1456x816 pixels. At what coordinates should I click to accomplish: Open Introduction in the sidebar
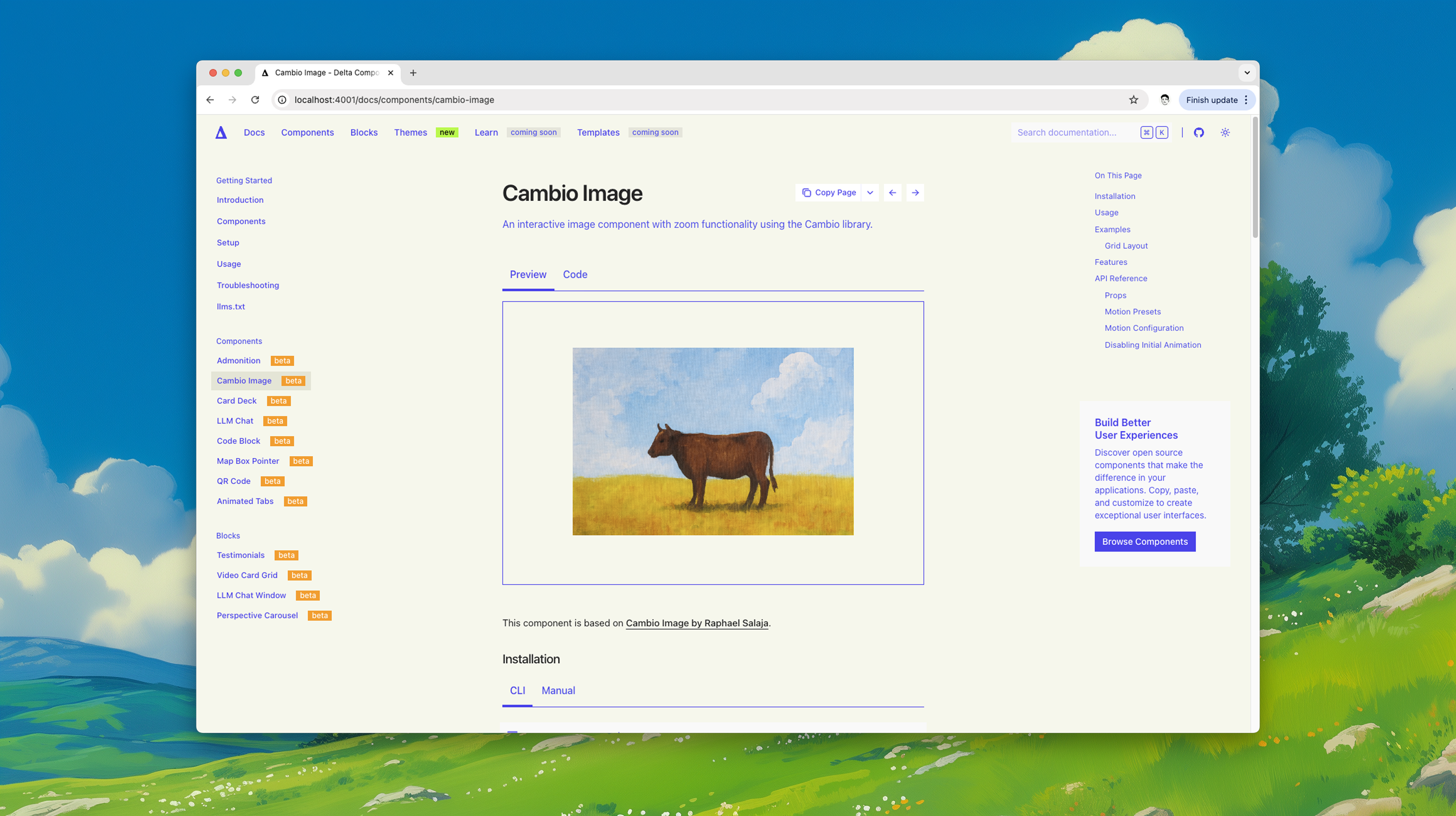[x=240, y=200]
